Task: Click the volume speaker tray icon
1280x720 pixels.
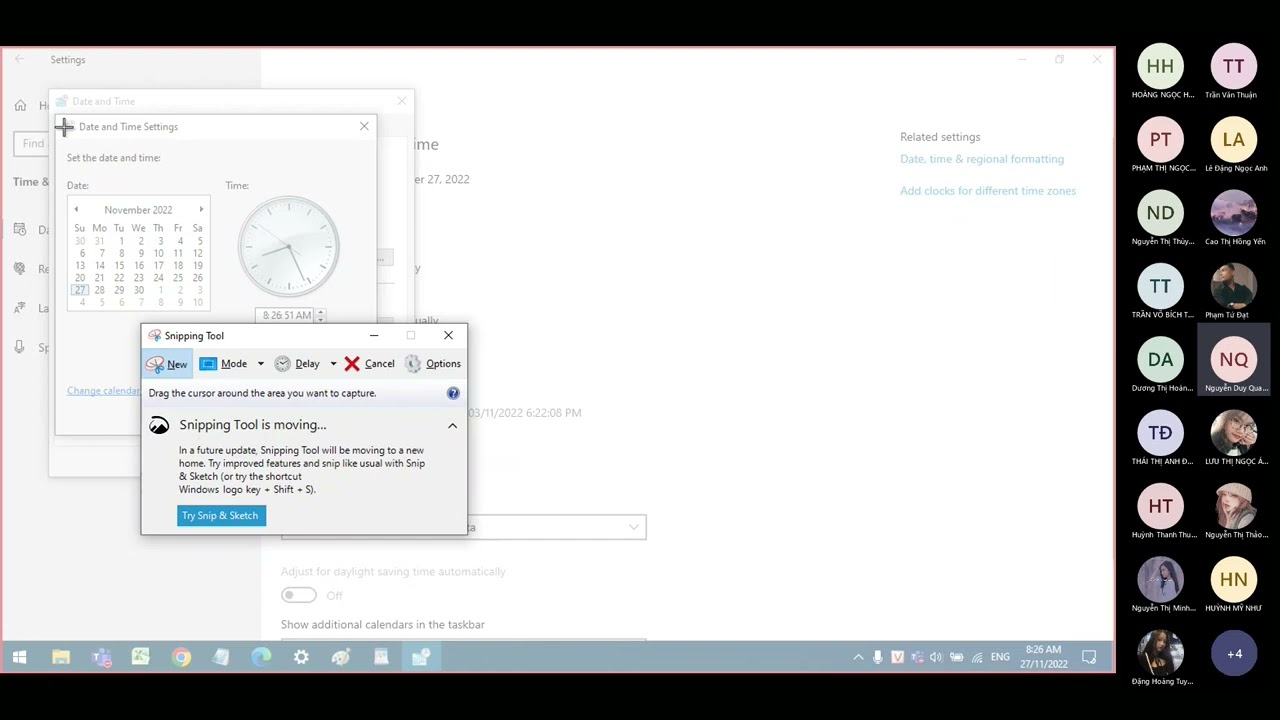Action: (x=936, y=657)
